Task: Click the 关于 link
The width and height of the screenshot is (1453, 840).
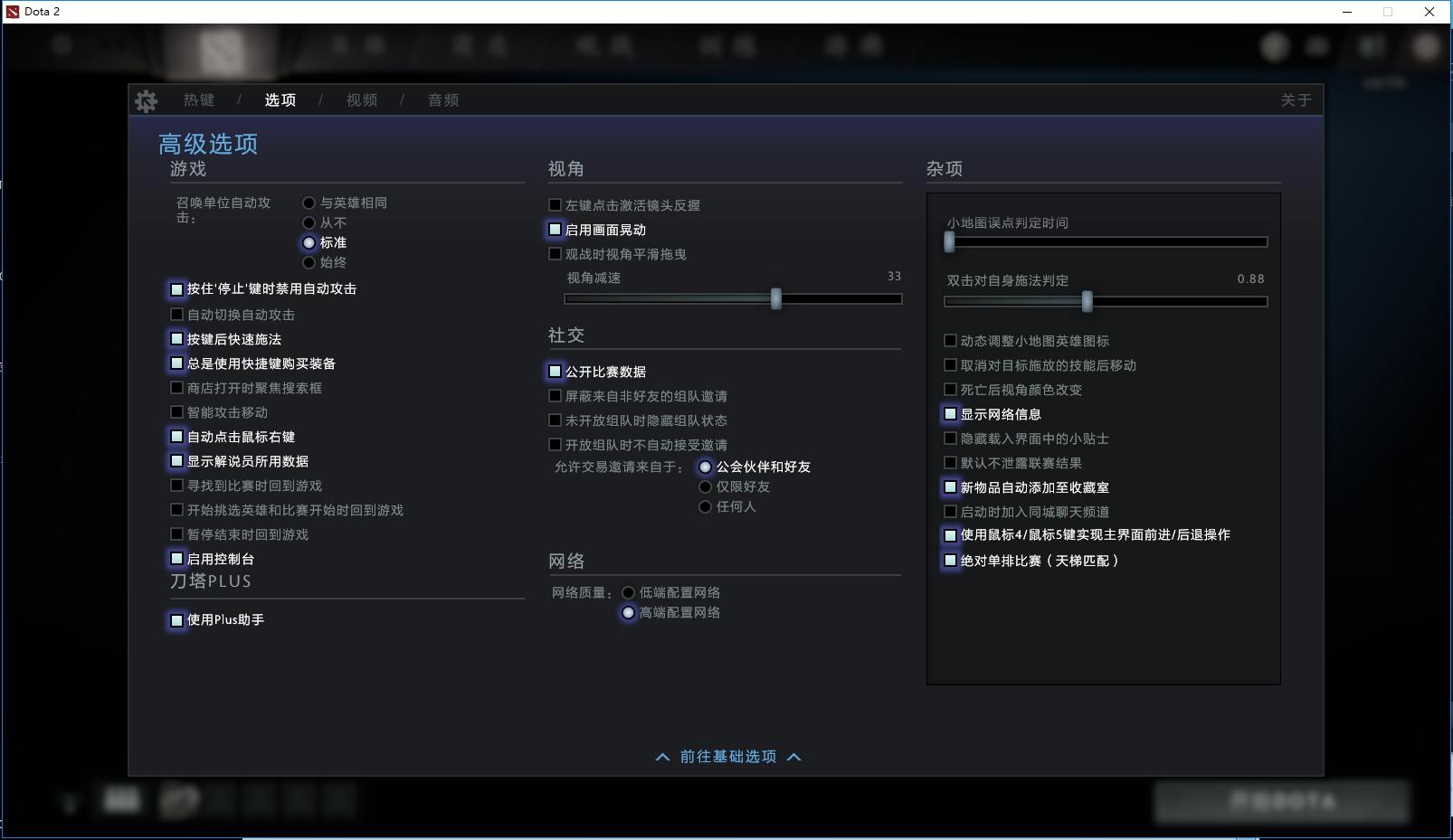Action: click(1298, 100)
